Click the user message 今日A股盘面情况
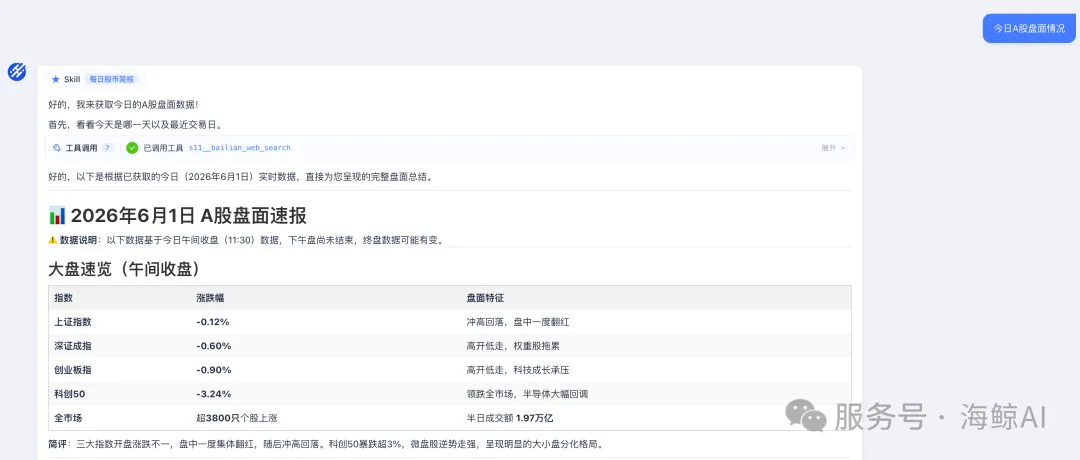Viewport: 1080px width, 460px height. pyautogui.click(x=1029, y=28)
